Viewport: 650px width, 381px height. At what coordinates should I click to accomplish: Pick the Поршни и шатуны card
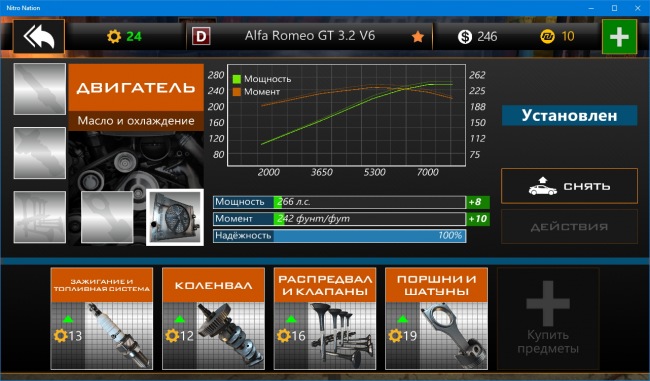436,318
